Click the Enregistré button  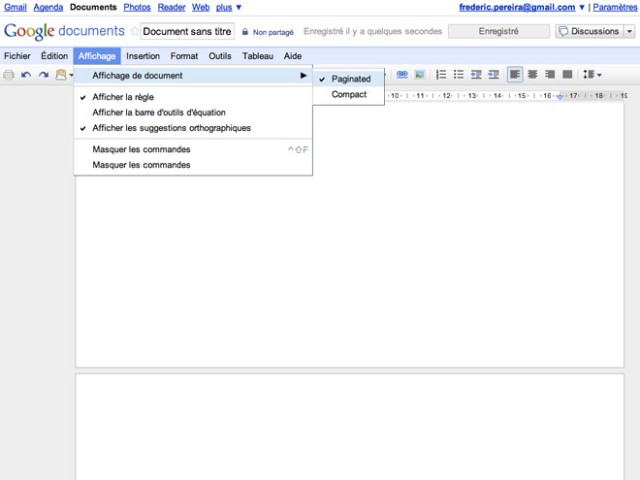pos(499,31)
